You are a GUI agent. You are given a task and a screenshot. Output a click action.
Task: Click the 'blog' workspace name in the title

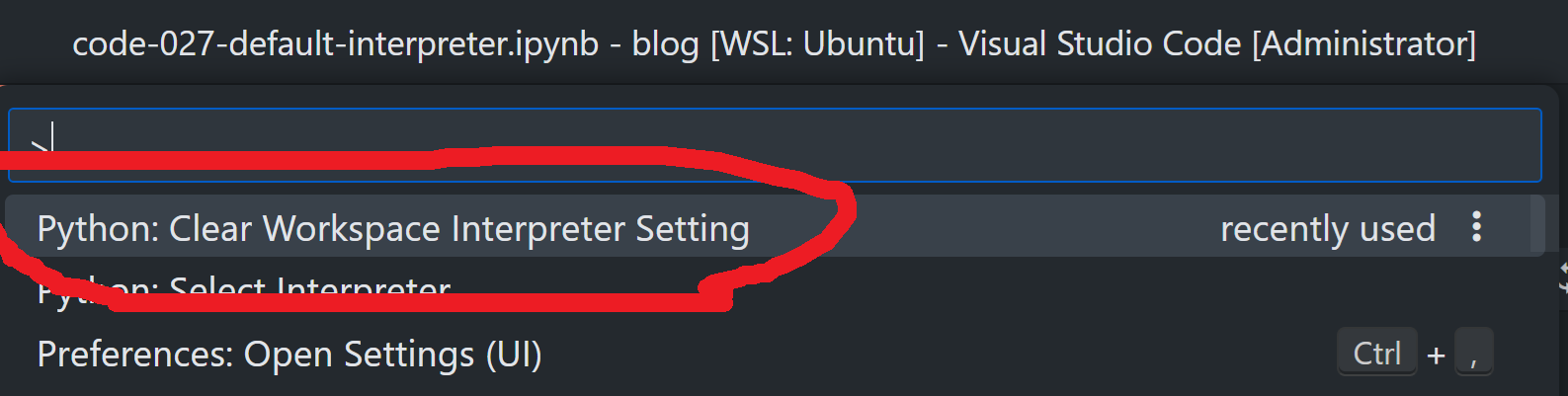(x=665, y=43)
